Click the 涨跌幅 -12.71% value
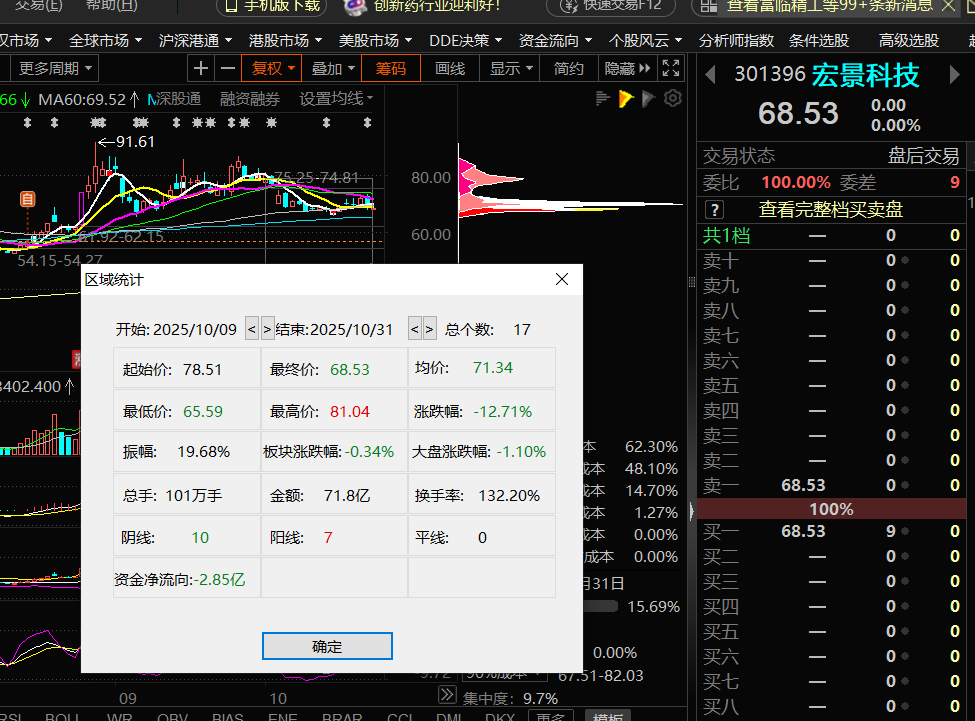Image resolution: width=975 pixels, height=721 pixels. click(x=502, y=411)
